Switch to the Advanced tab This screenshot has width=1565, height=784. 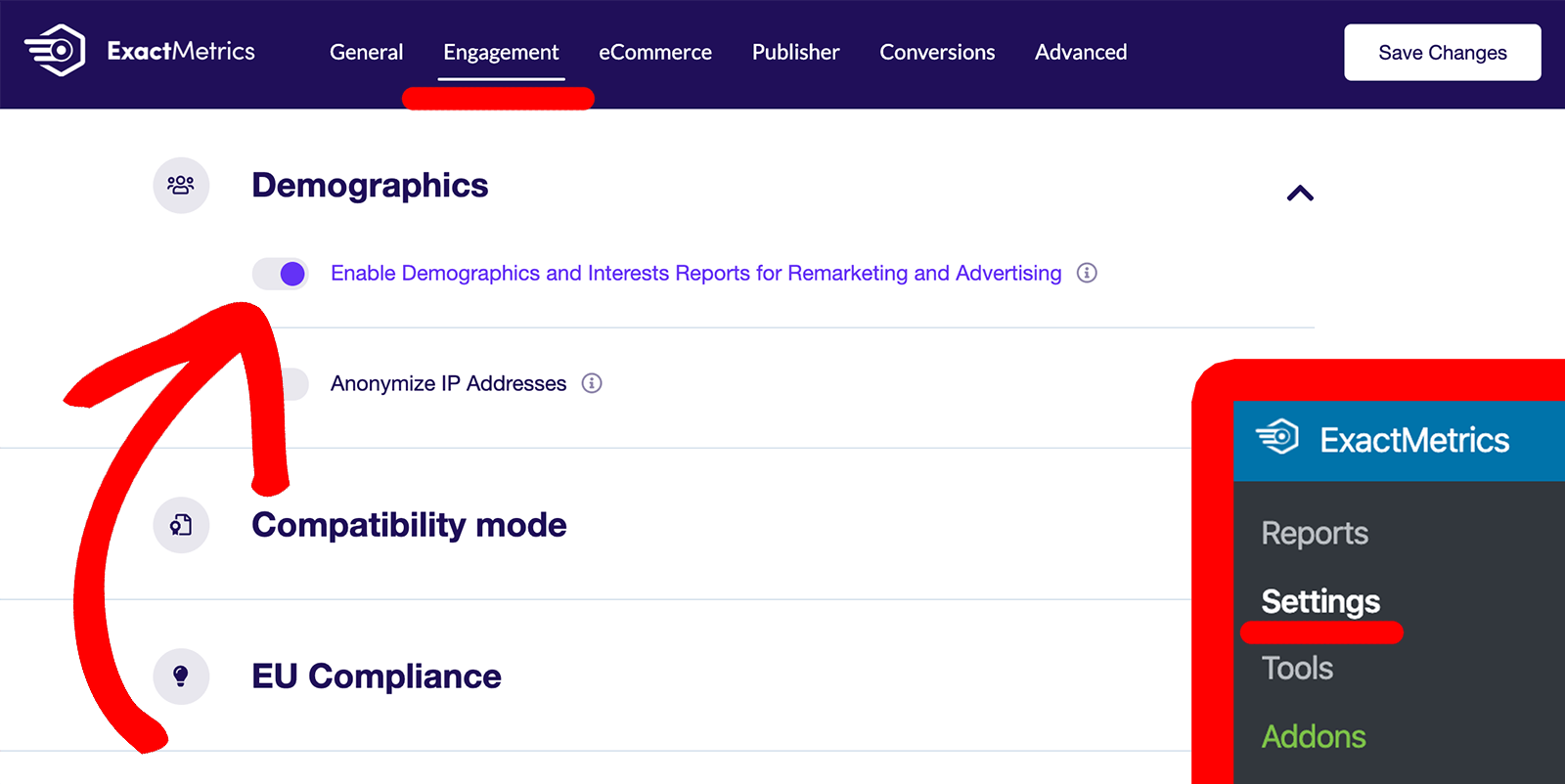click(1081, 52)
